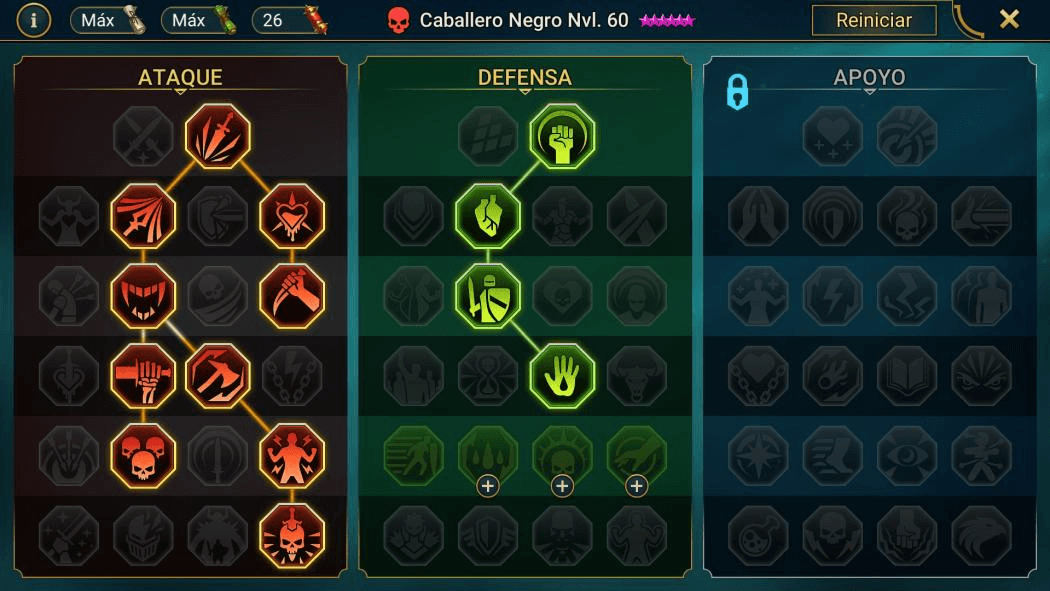1050x591 pixels.
Task: Pick the knight with shield defense mastery
Action: point(488,296)
